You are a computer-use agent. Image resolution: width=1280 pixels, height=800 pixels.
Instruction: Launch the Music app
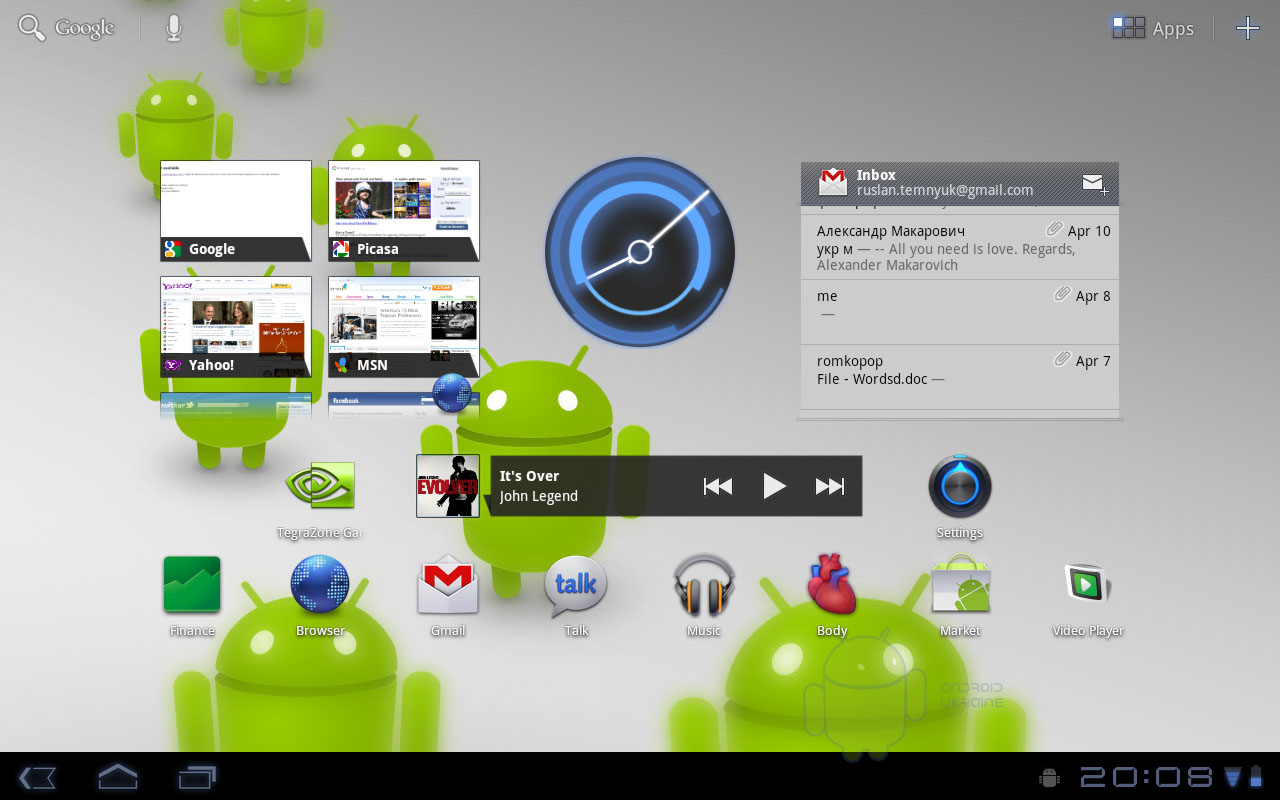point(704,596)
